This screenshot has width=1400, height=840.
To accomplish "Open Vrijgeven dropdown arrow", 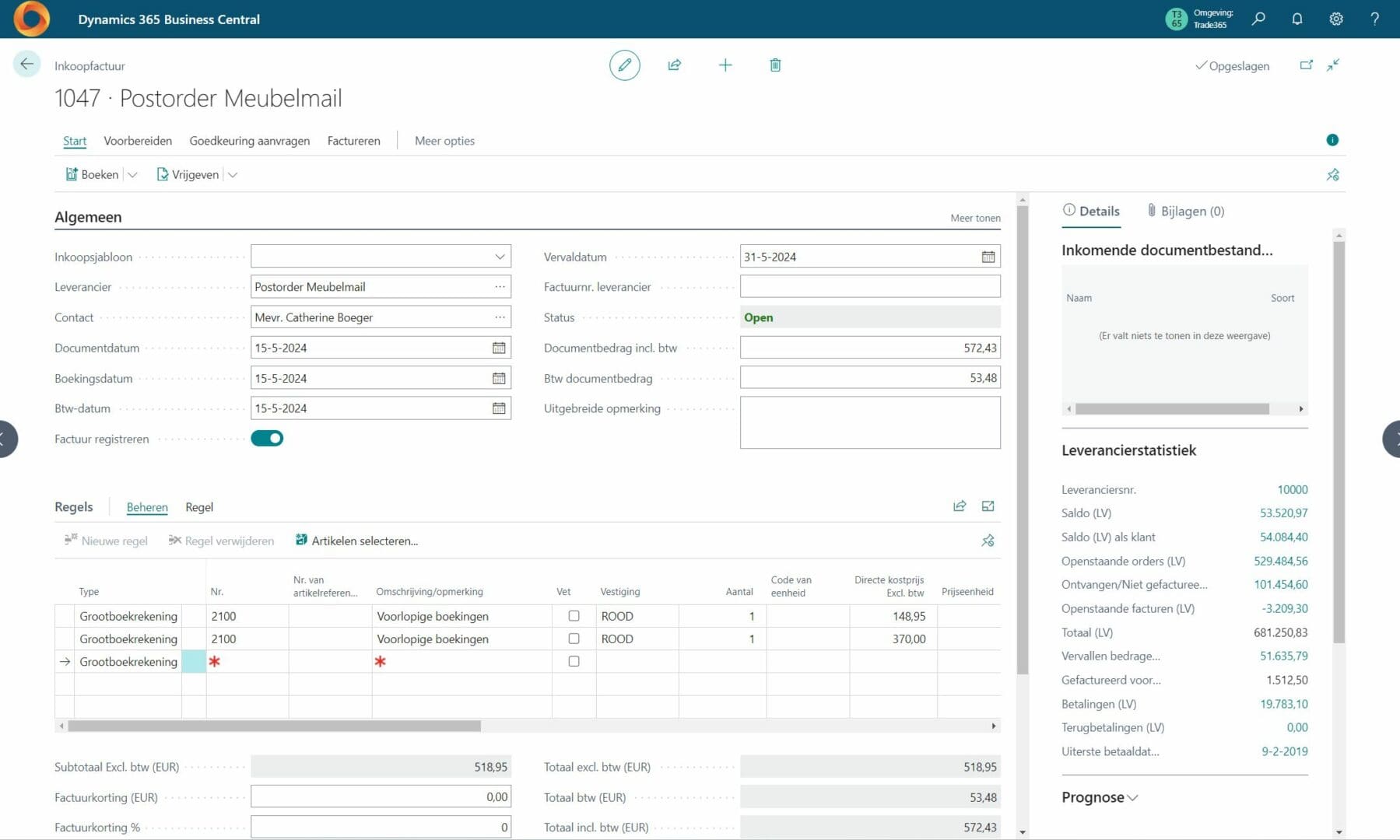I will (232, 175).
